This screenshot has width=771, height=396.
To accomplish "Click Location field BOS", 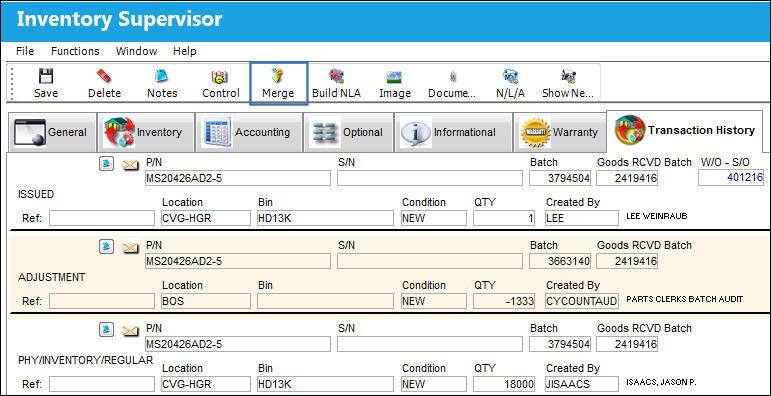I will (x=206, y=301).
